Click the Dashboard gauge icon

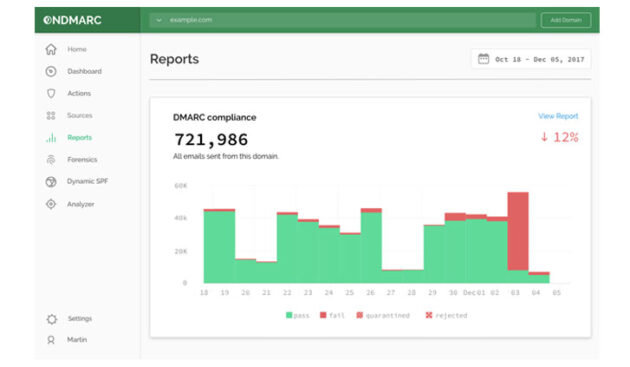point(51,71)
